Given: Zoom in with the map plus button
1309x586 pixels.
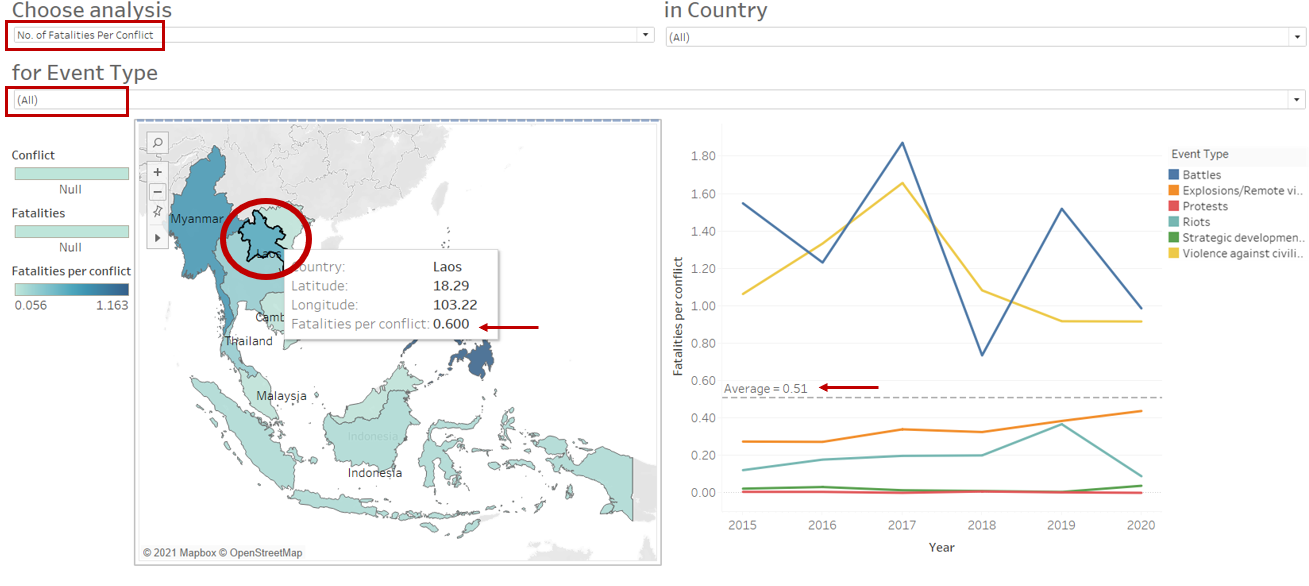Looking at the screenshot, I should tap(158, 171).
